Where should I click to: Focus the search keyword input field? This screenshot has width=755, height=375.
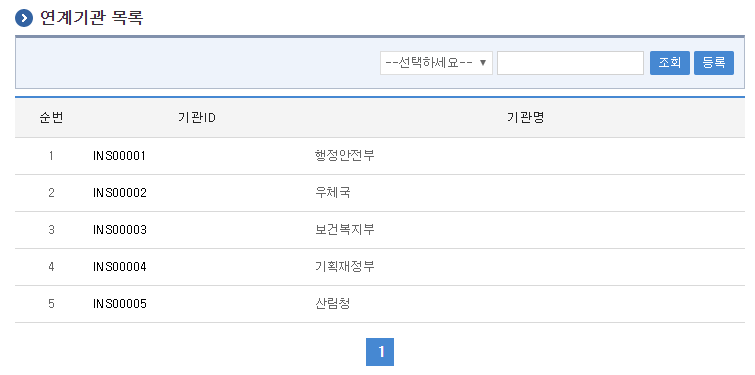pos(570,63)
